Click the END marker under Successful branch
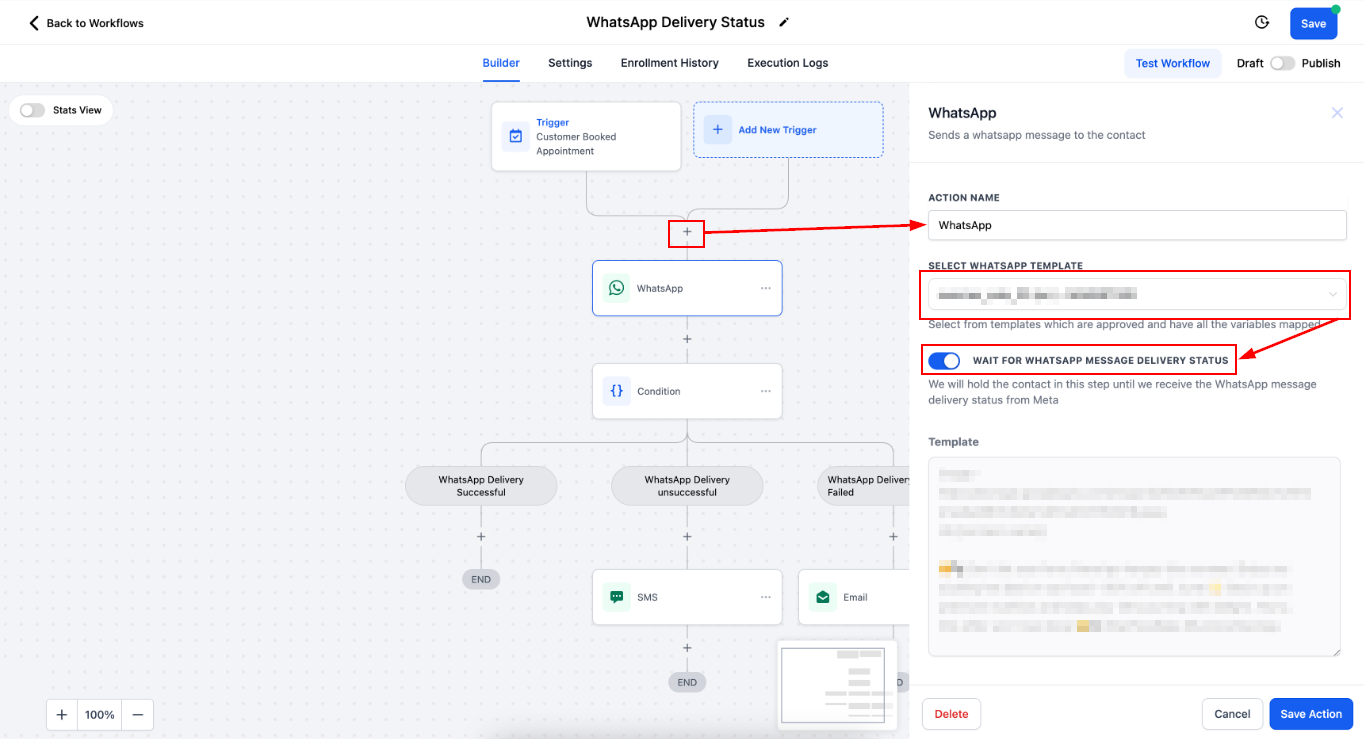This screenshot has height=739, width=1364. [481, 579]
